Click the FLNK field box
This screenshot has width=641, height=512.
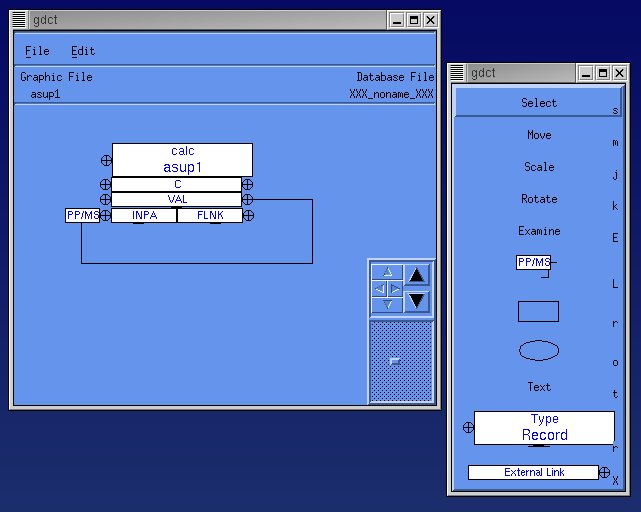210,216
